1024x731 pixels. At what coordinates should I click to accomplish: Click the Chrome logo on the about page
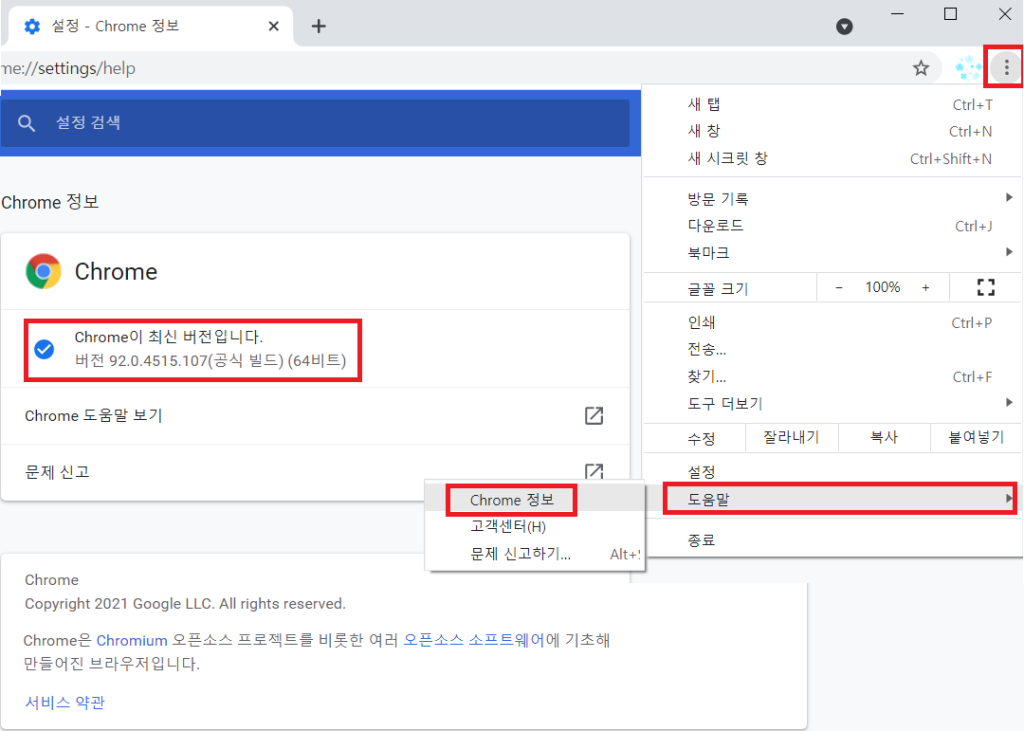(44, 271)
